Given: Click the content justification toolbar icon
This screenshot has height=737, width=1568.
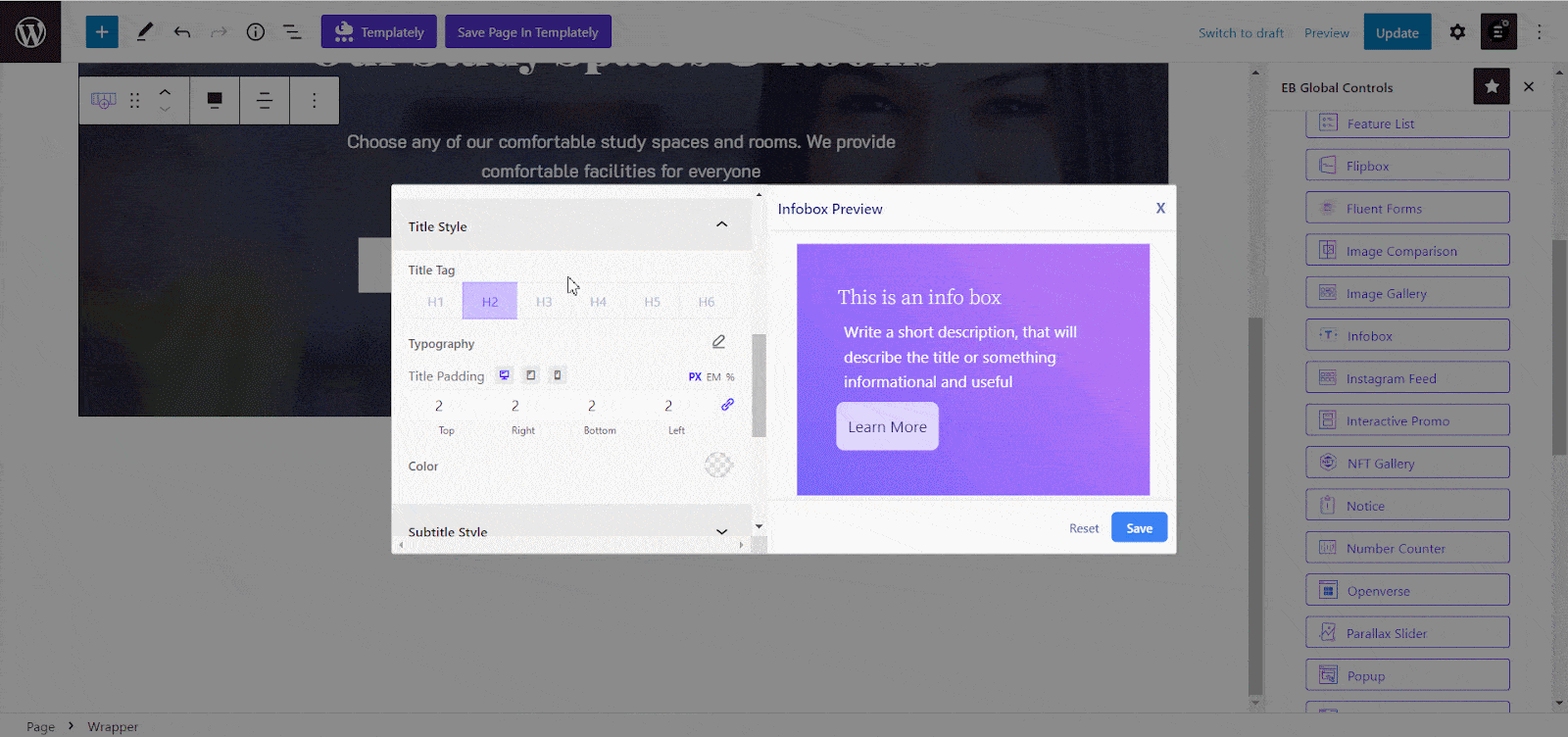Looking at the screenshot, I should coord(265,100).
